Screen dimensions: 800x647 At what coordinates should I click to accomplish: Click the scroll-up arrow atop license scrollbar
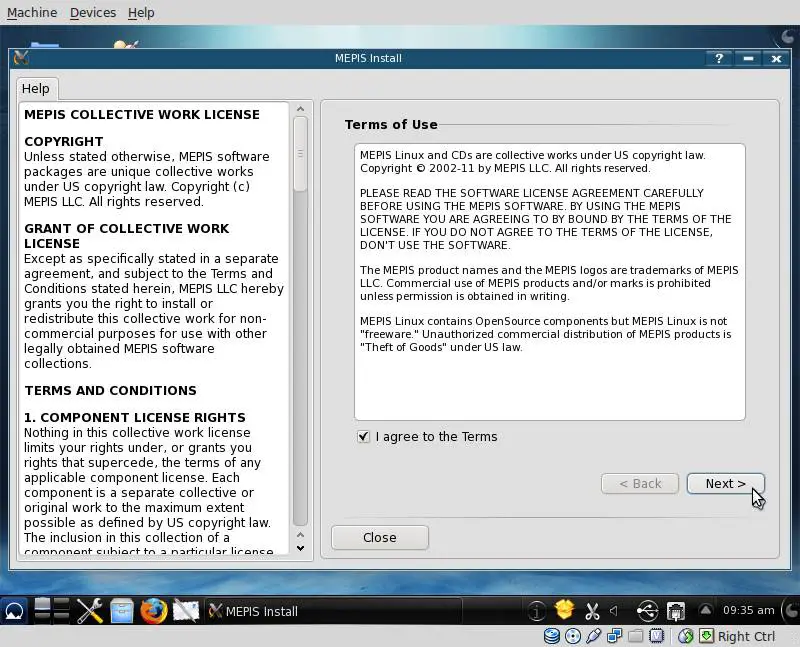tap(301, 109)
